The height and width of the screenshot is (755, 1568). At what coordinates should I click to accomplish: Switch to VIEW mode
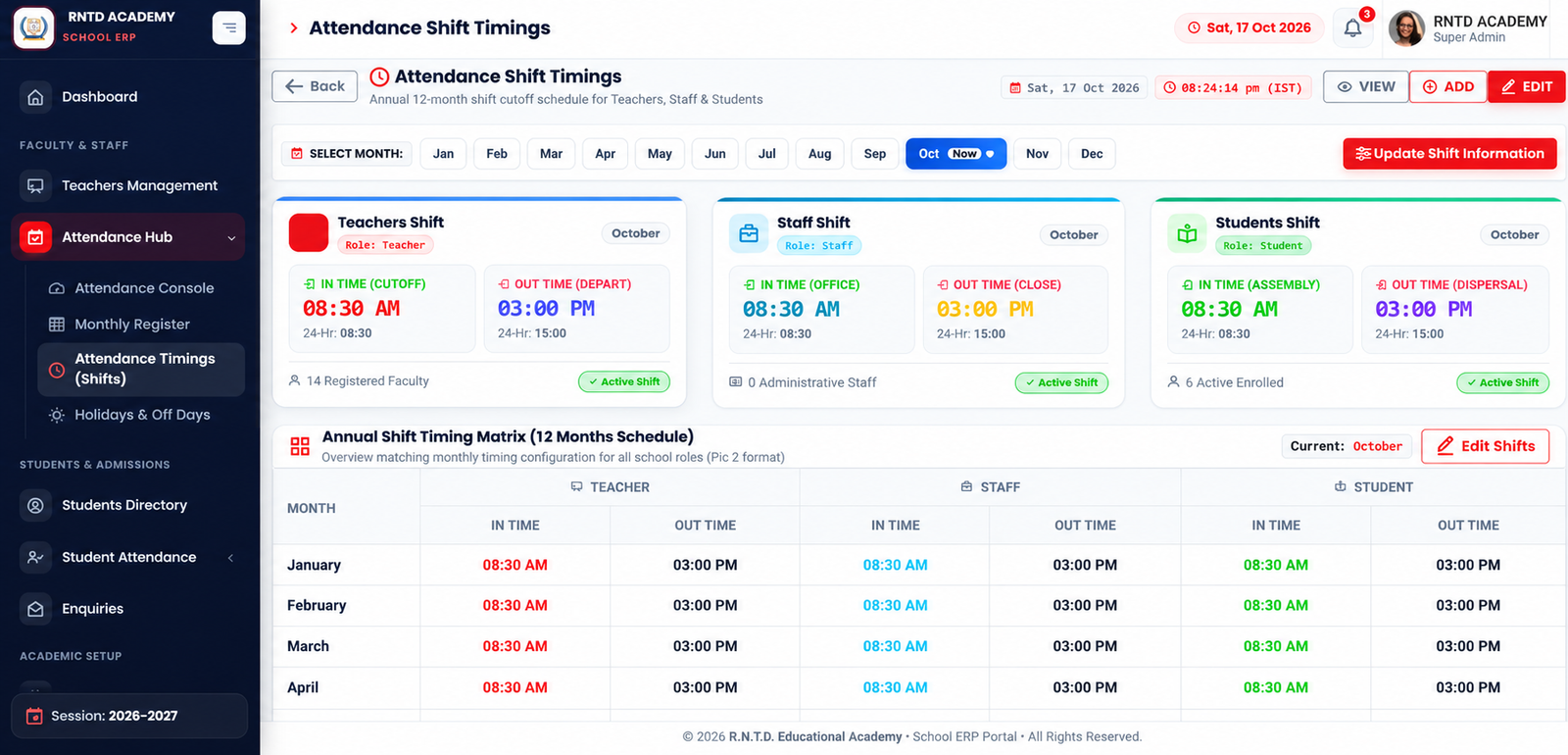pos(1366,86)
